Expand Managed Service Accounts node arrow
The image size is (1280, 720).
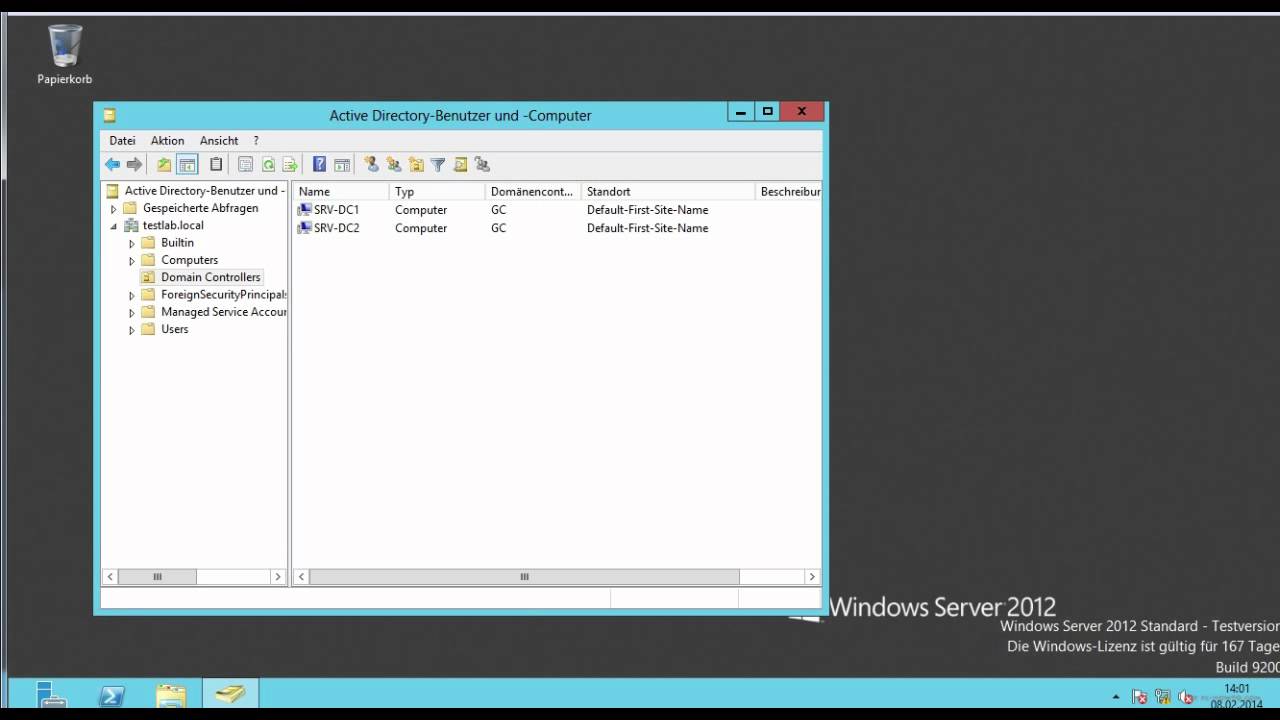pyautogui.click(x=132, y=313)
